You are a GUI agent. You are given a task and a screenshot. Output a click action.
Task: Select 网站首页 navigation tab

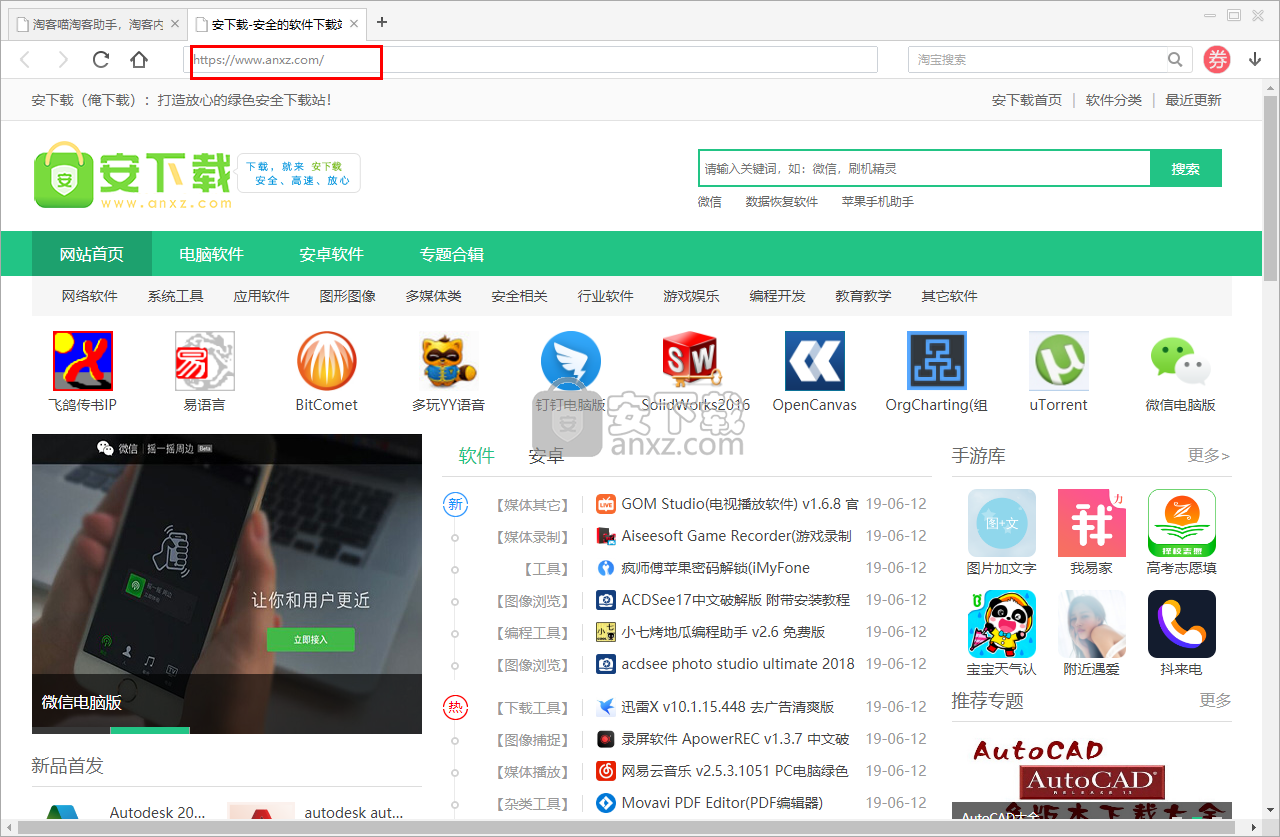(x=92, y=254)
